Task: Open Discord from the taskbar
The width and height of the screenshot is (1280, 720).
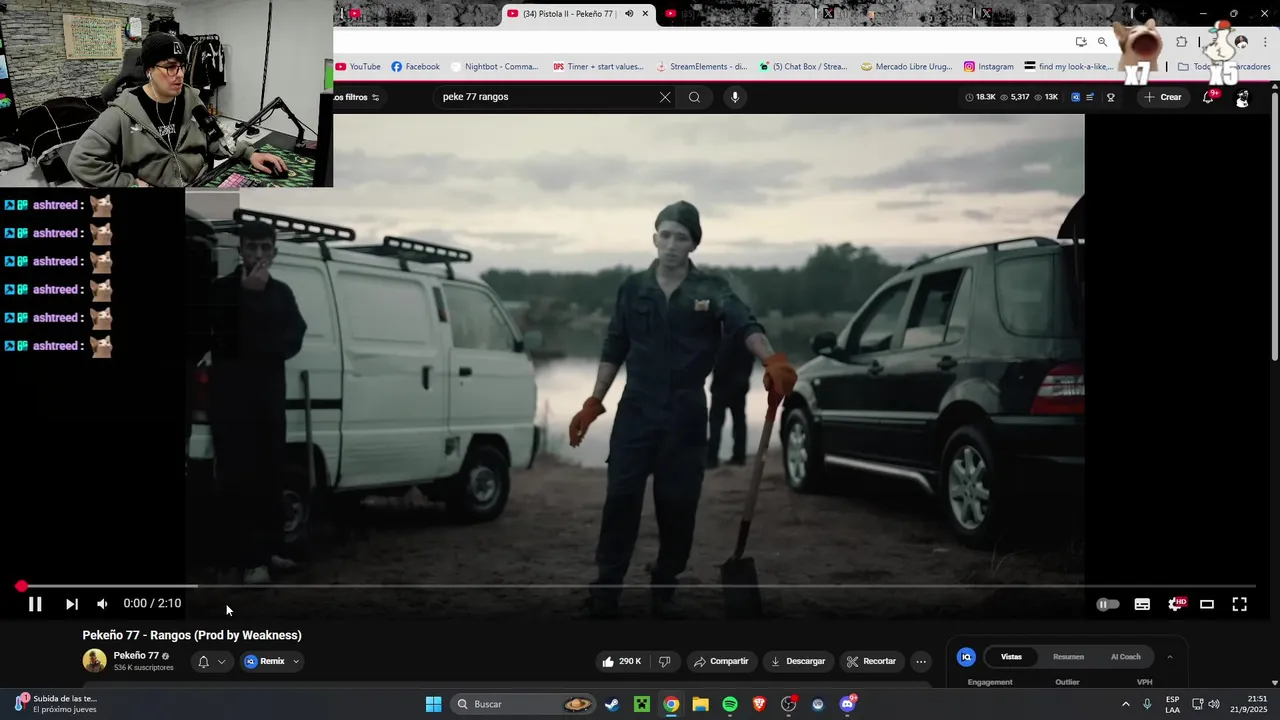Action: coord(848,704)
